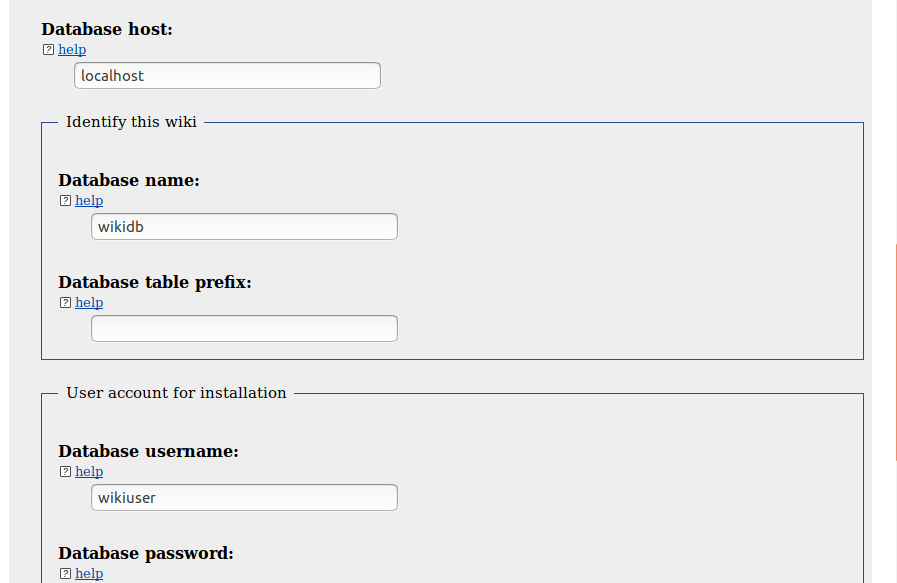The height and width of the screenshot is (583, 897).
Task: Click the "Identify this wiki" section legend
Action: tap(131, 122)
